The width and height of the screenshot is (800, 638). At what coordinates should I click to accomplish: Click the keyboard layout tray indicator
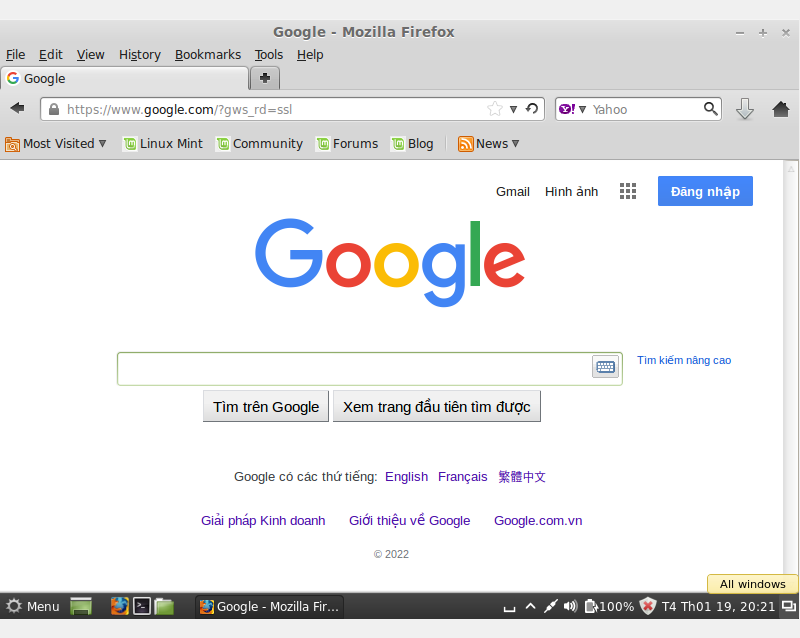(509, 607)
